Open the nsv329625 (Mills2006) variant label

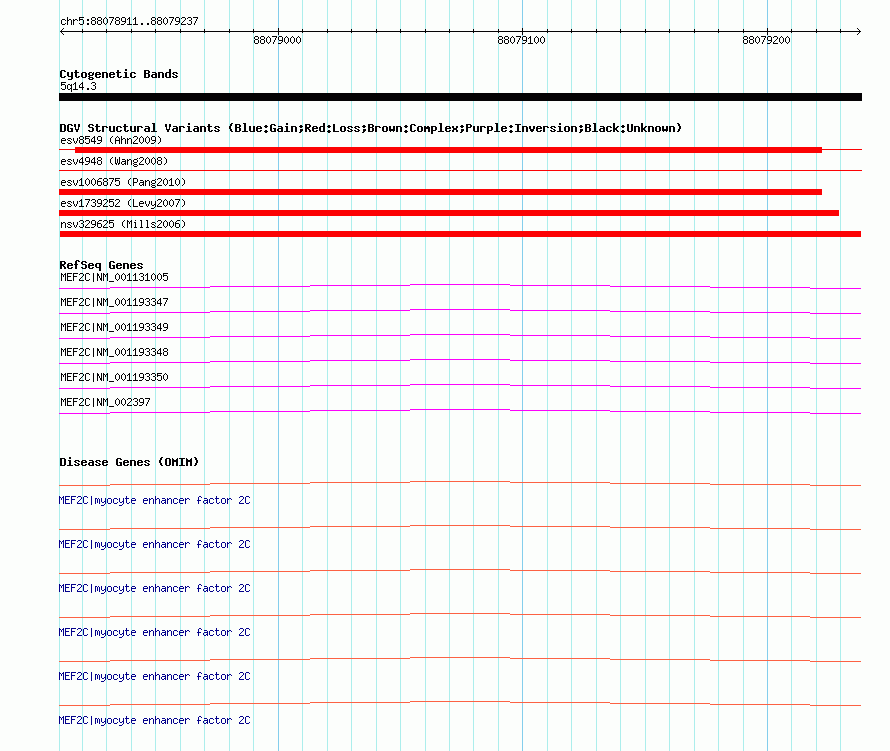pos(123,224)
